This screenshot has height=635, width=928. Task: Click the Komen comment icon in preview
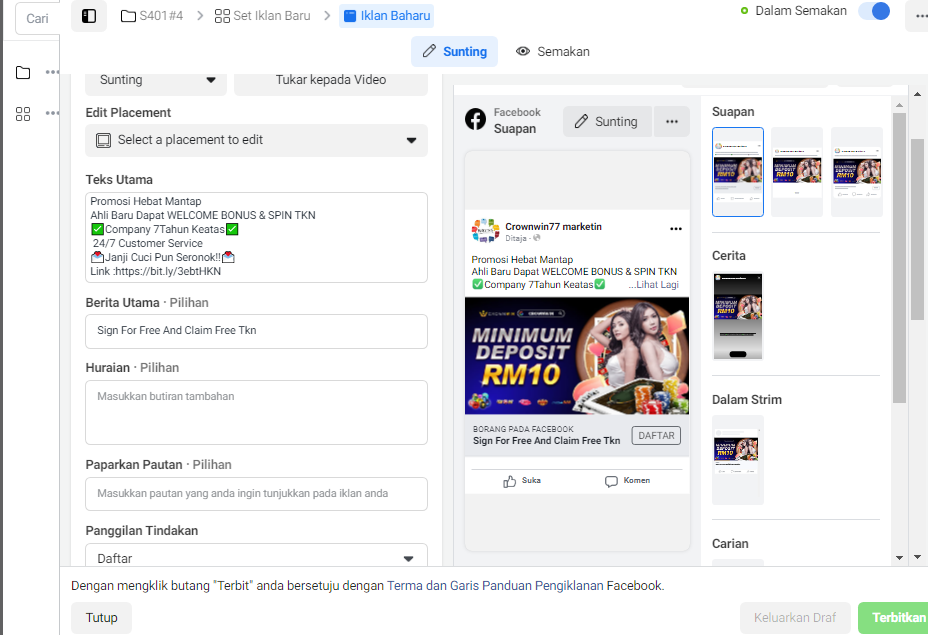pos(611,481)
